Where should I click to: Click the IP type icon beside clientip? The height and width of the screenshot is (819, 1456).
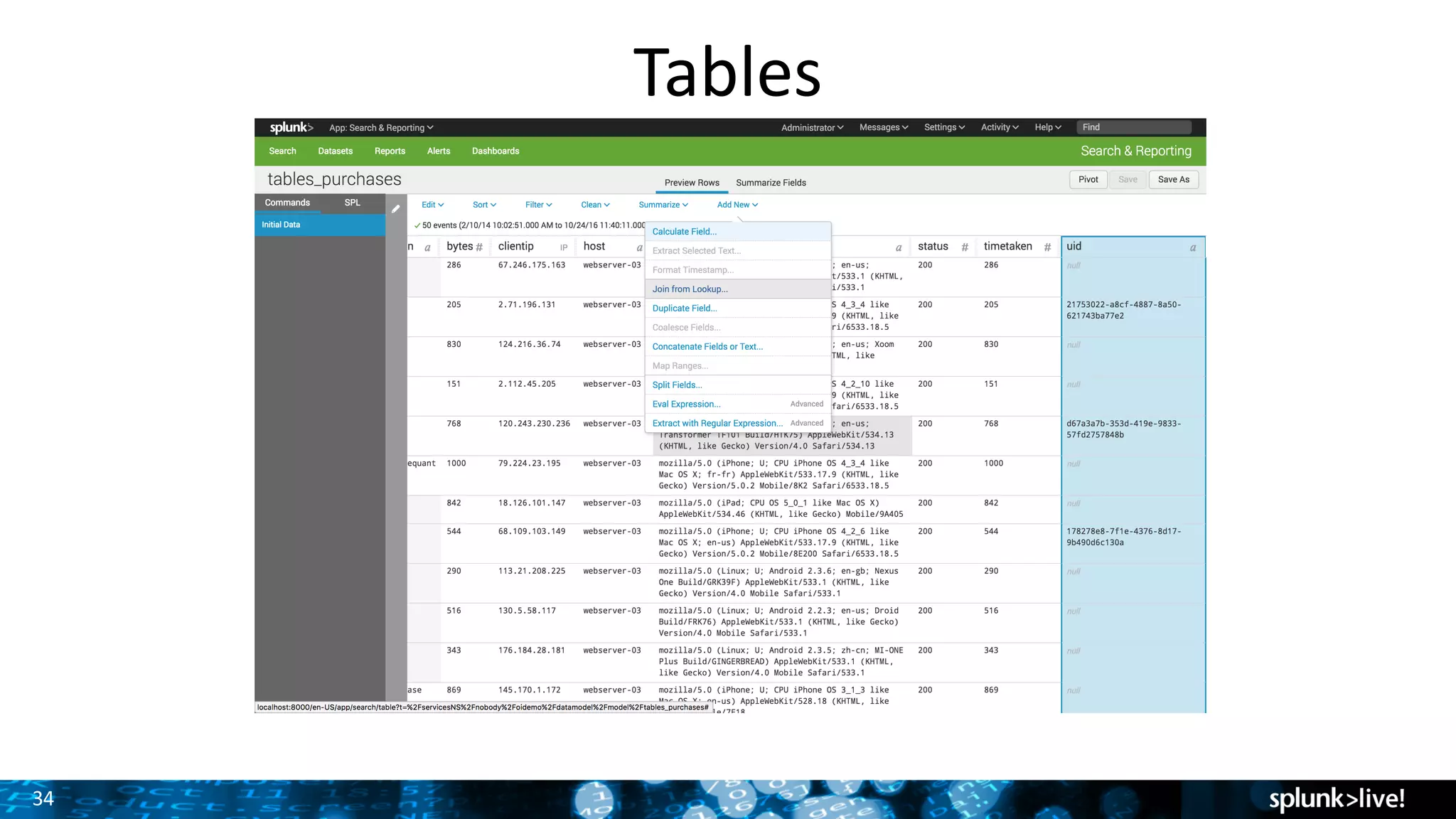(x=564, y=247)
